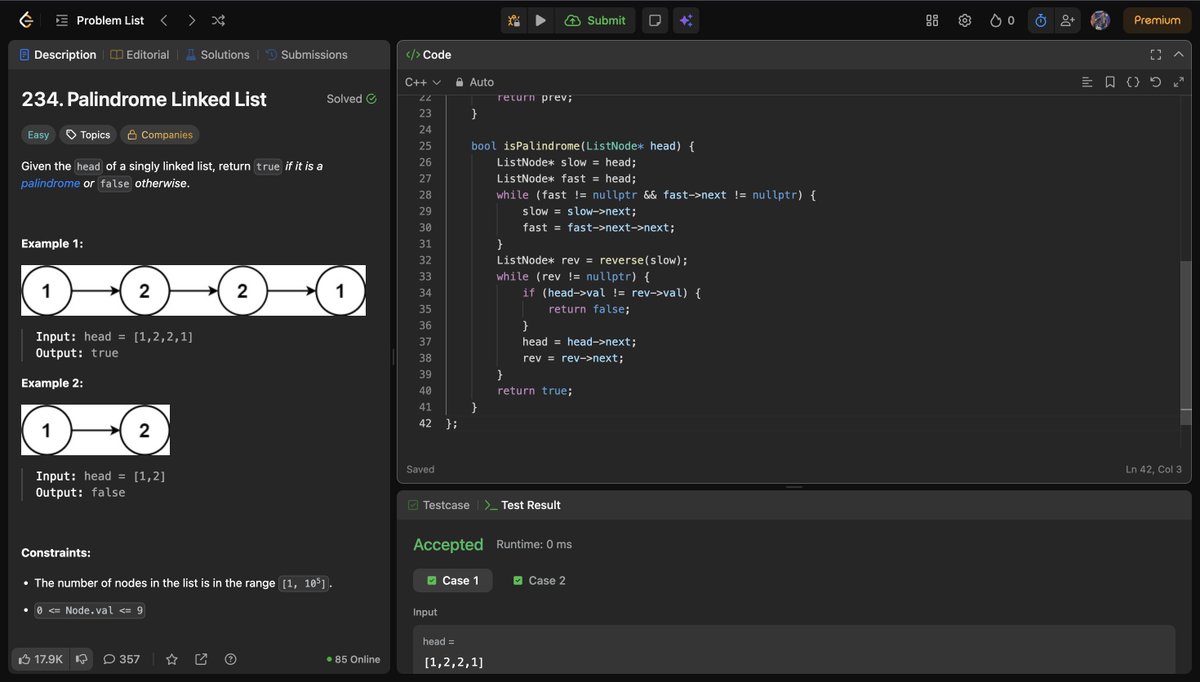Click the Easy difficulty tag
1200x682 pixels.
tap(38, 135)
